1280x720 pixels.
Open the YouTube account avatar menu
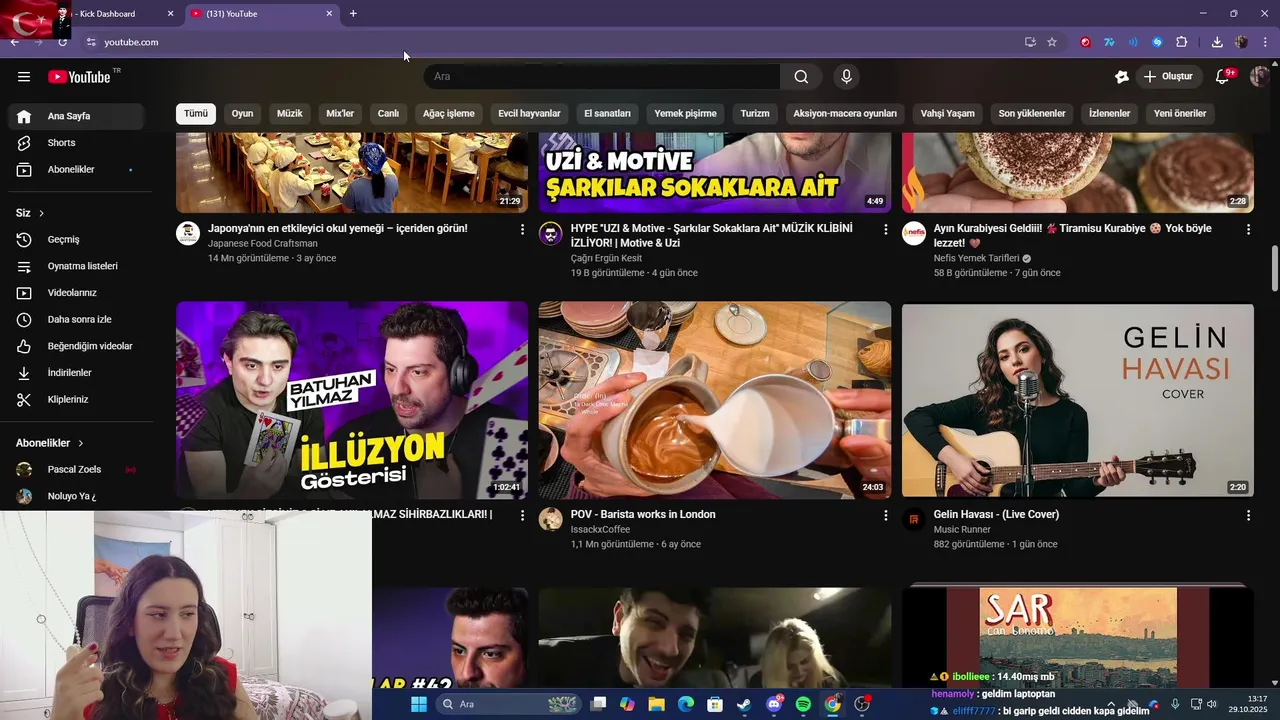(1260, 77)
